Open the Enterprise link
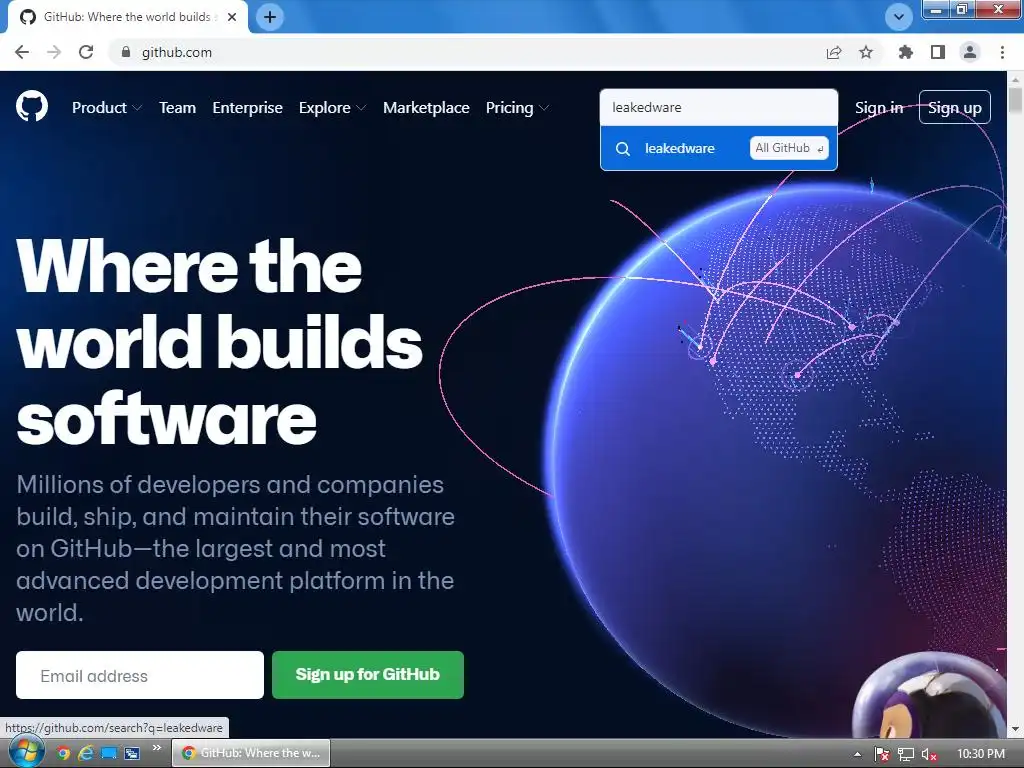The image size is (1024, 768). pos(248,108)
